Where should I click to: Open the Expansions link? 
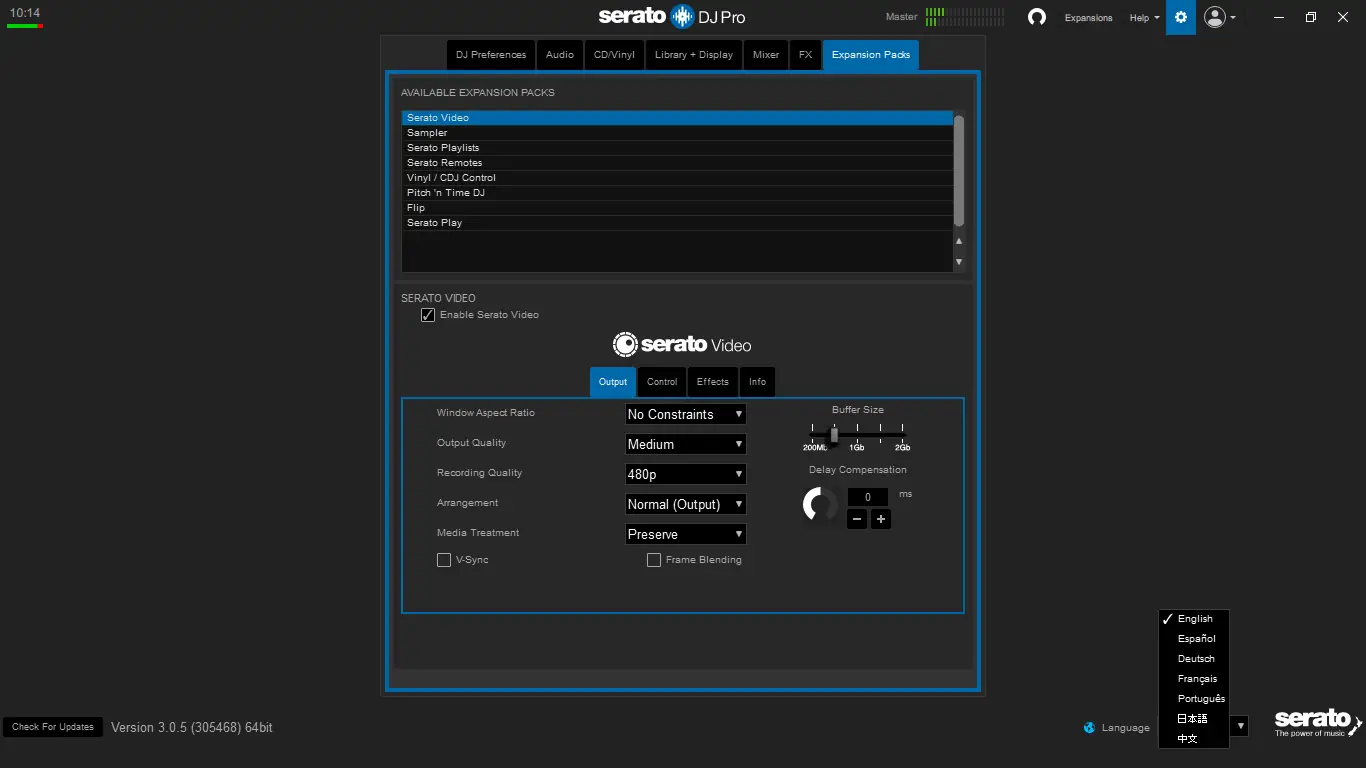(x=1088, y=18)
